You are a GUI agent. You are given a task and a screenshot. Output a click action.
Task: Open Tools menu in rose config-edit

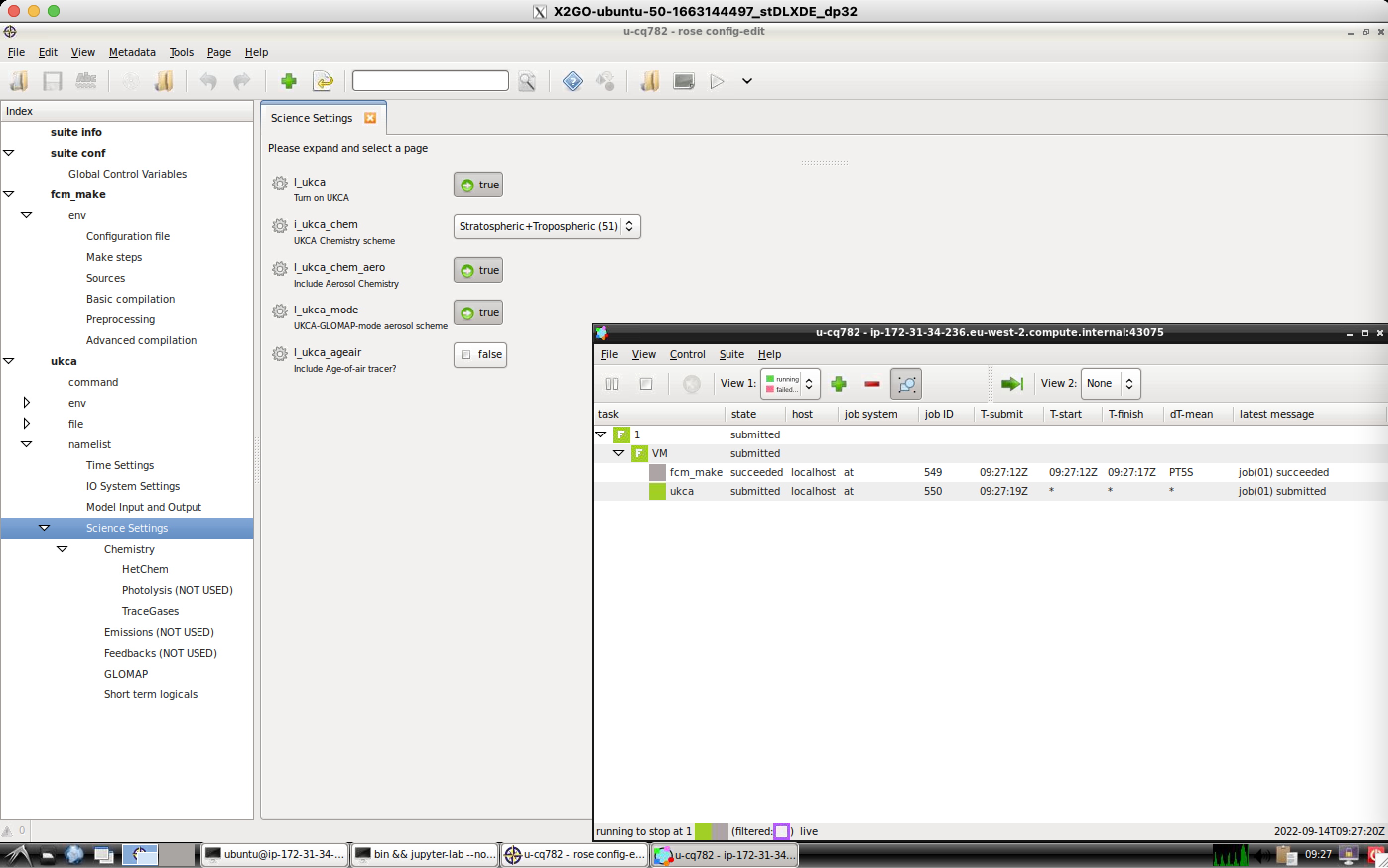[x=182, y=52]
